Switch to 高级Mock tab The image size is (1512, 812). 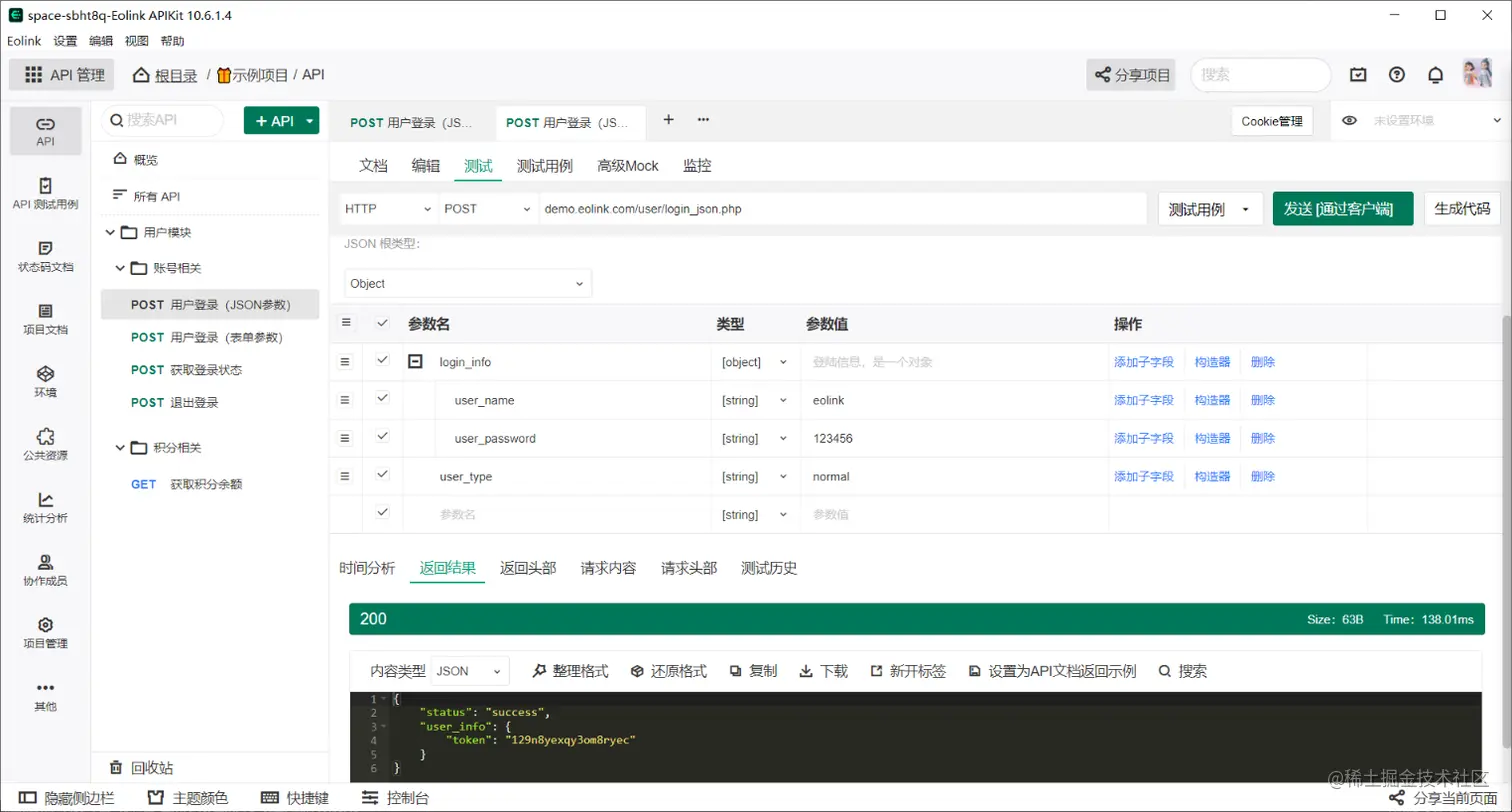coord(628,165)
